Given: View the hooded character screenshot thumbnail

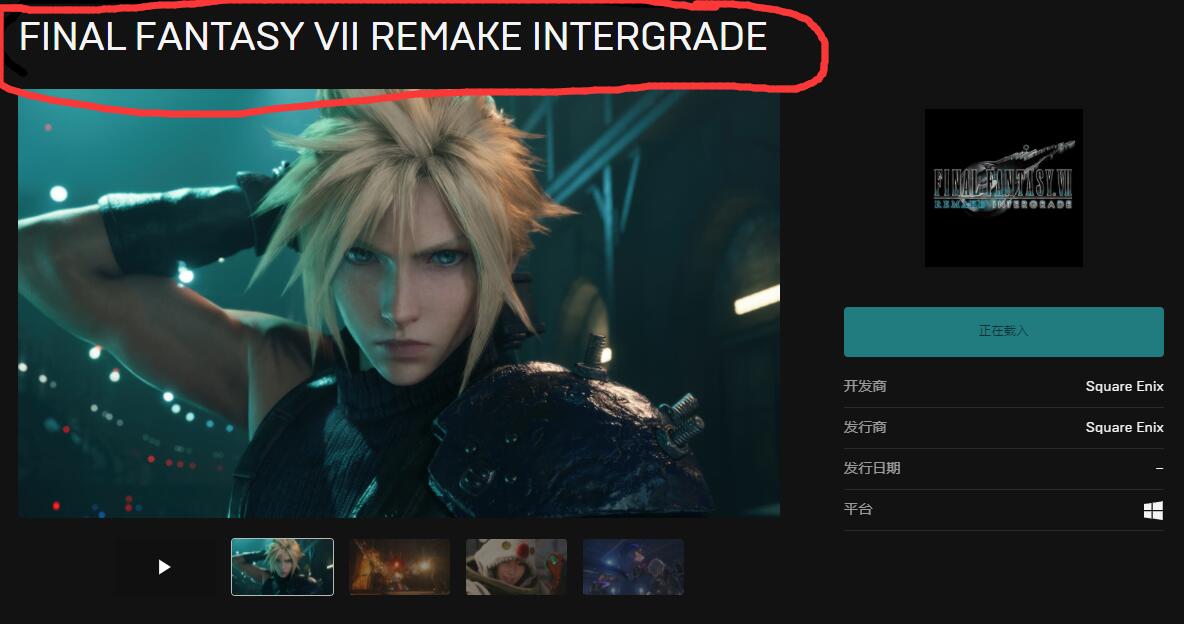Looking at the screenshot, I should (516, 567).
